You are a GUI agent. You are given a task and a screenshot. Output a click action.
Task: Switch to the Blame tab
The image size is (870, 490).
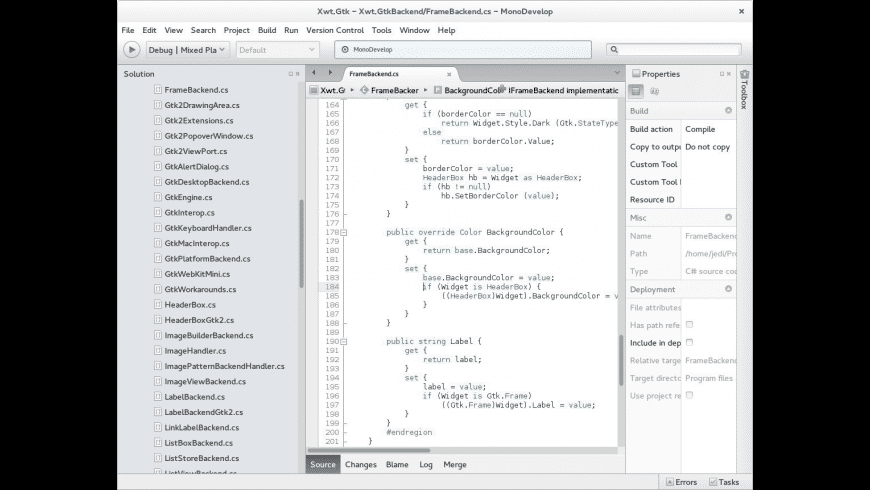(x=397, y=464)
